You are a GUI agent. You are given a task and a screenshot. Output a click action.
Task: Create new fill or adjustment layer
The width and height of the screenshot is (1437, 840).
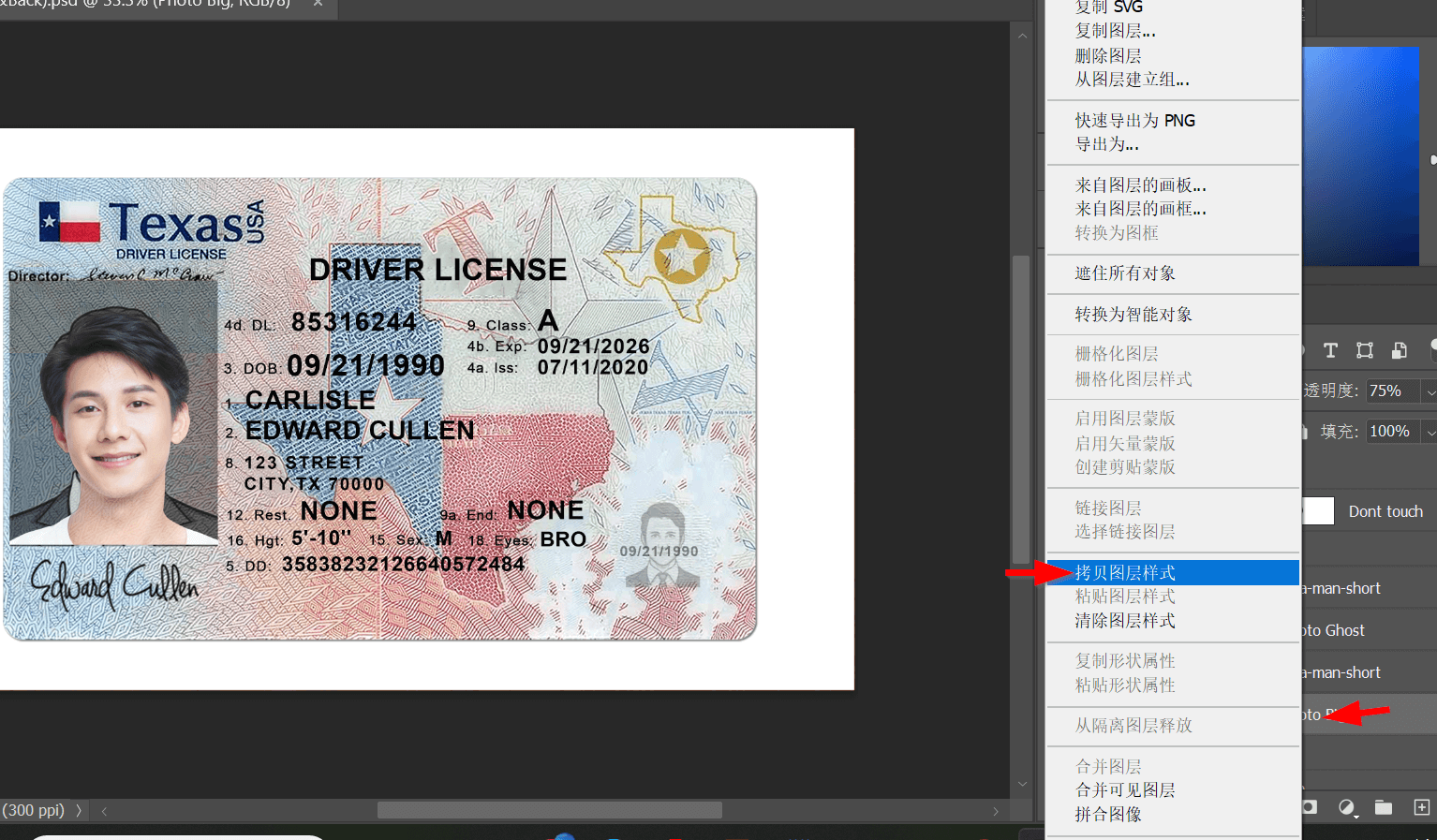coord(1347,807)
